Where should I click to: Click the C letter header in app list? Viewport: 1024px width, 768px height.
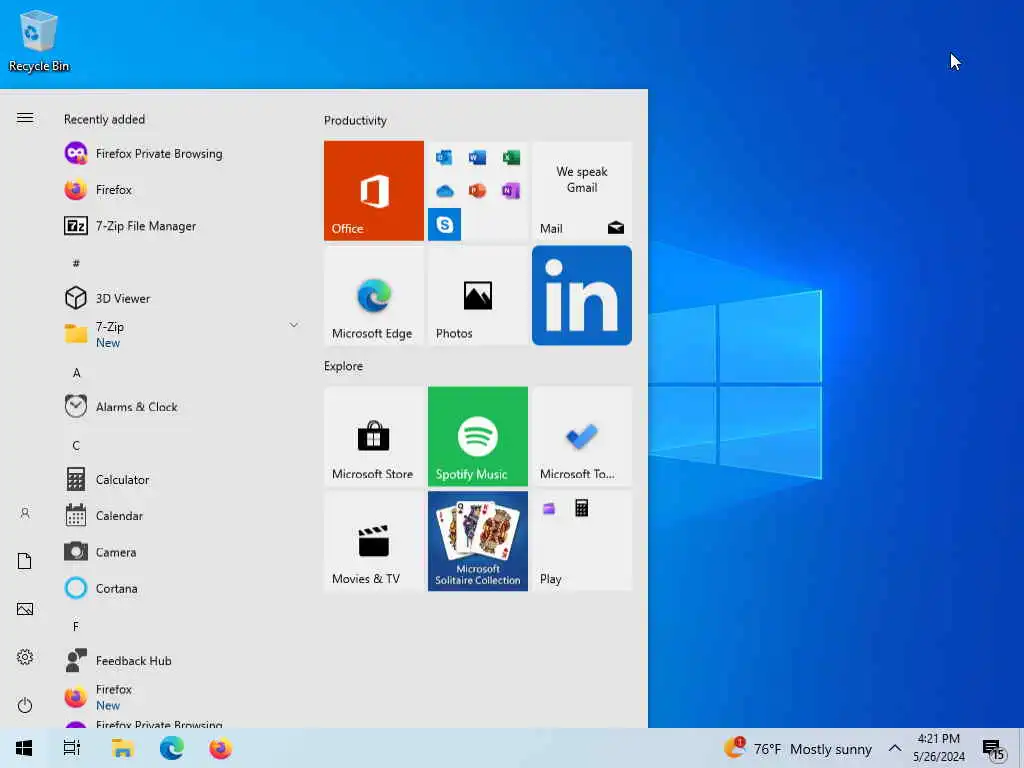coord(76,445)
